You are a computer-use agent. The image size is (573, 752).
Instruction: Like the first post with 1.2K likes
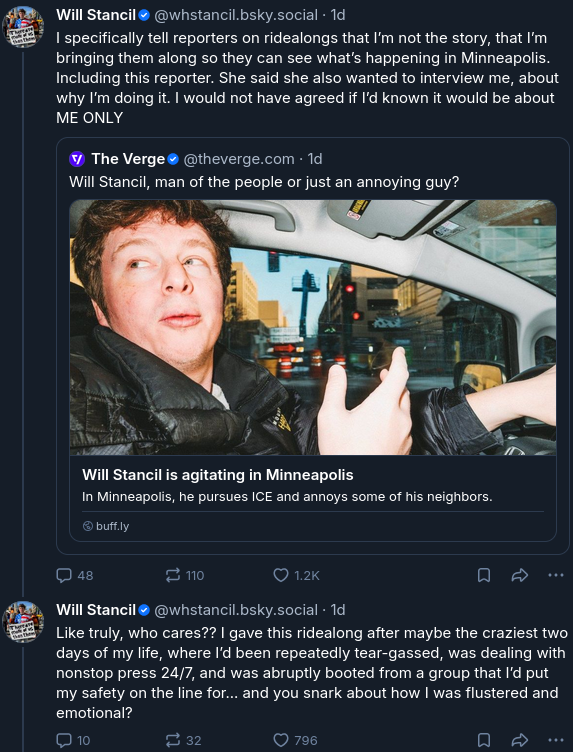(296, 575)
